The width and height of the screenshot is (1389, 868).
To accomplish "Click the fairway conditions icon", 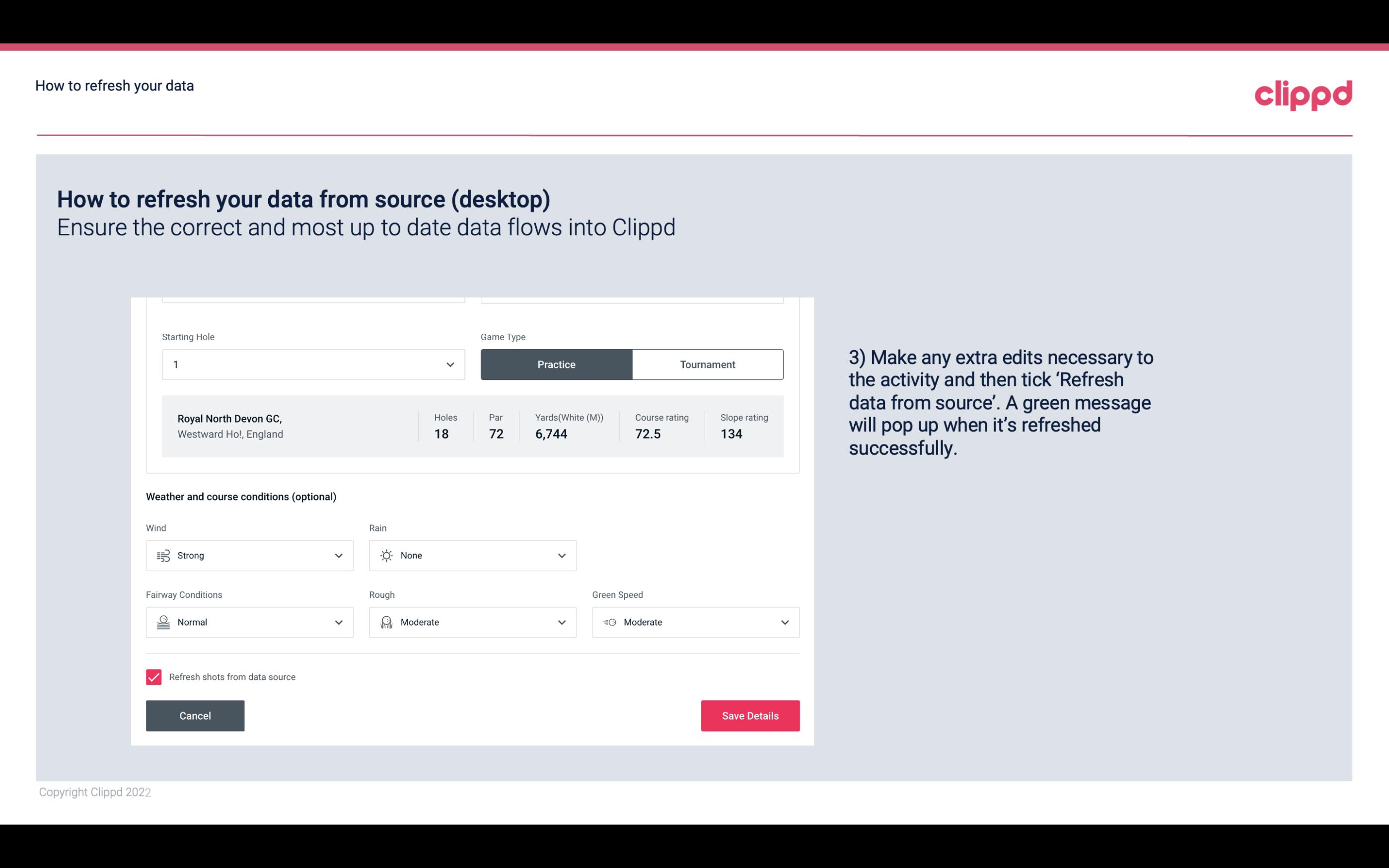I will 162,621.
